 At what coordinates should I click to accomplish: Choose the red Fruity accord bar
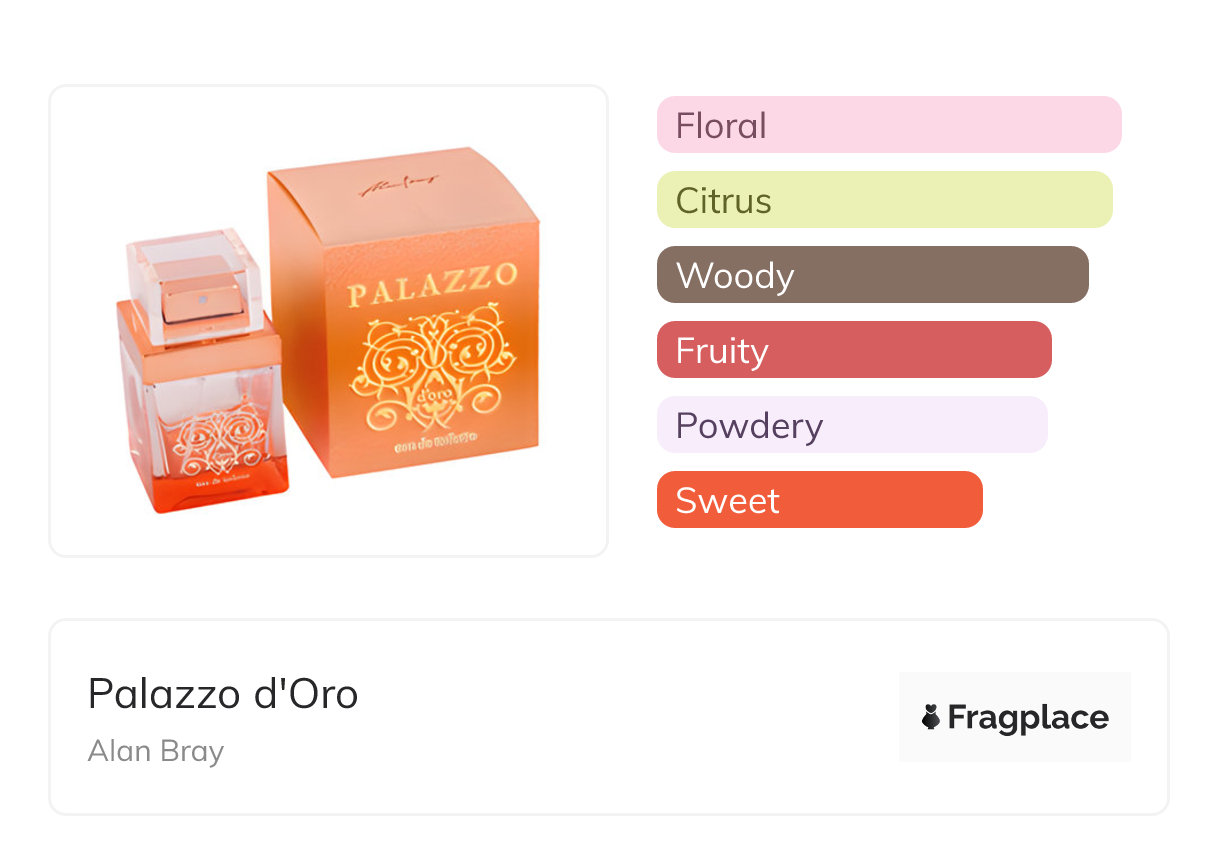pyautogui.click(x=854, y=350)
